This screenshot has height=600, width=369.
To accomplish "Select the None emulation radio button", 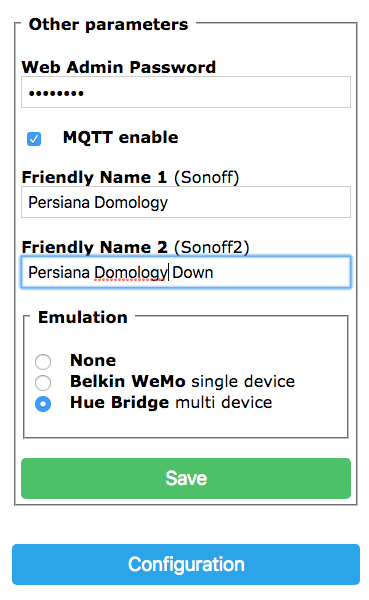I will [43, 362].
